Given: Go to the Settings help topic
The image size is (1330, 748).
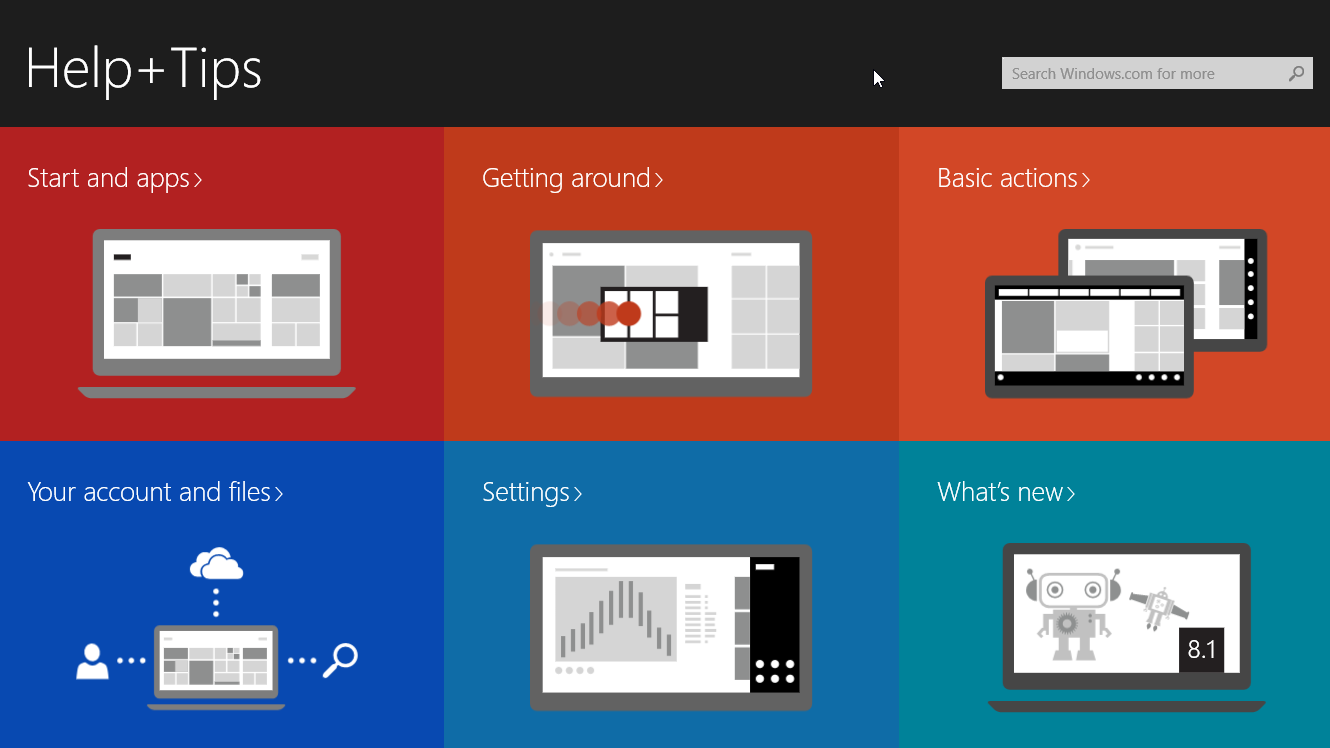Looking at the screenshot, I should coord(526,492).
